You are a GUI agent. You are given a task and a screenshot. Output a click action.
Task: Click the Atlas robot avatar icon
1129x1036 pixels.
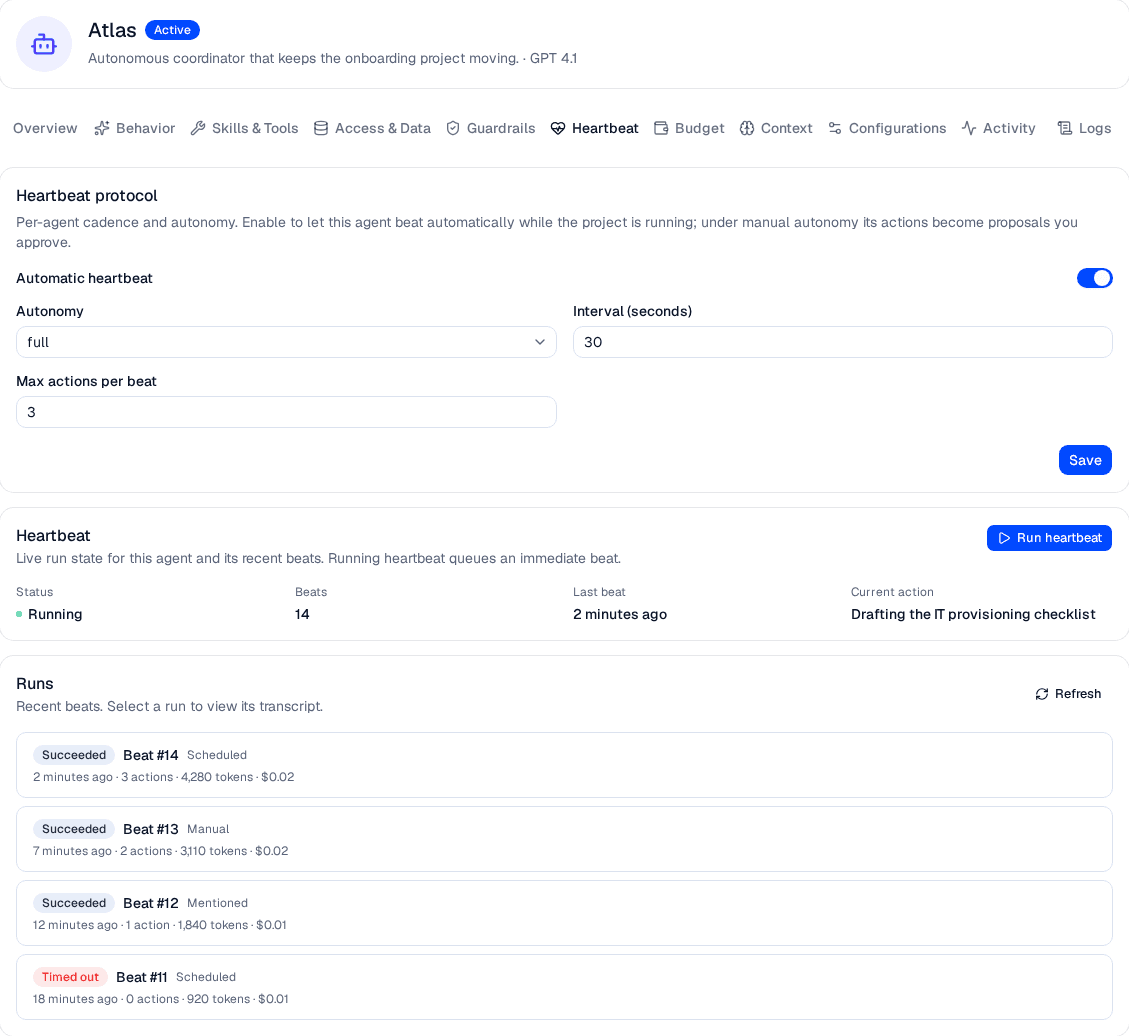click(44, 45)
